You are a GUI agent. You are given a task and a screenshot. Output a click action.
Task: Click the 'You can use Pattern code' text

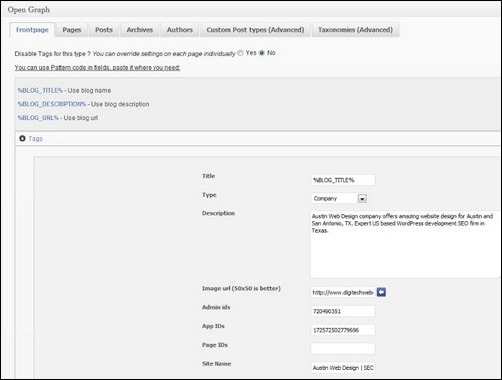[97, 67]
